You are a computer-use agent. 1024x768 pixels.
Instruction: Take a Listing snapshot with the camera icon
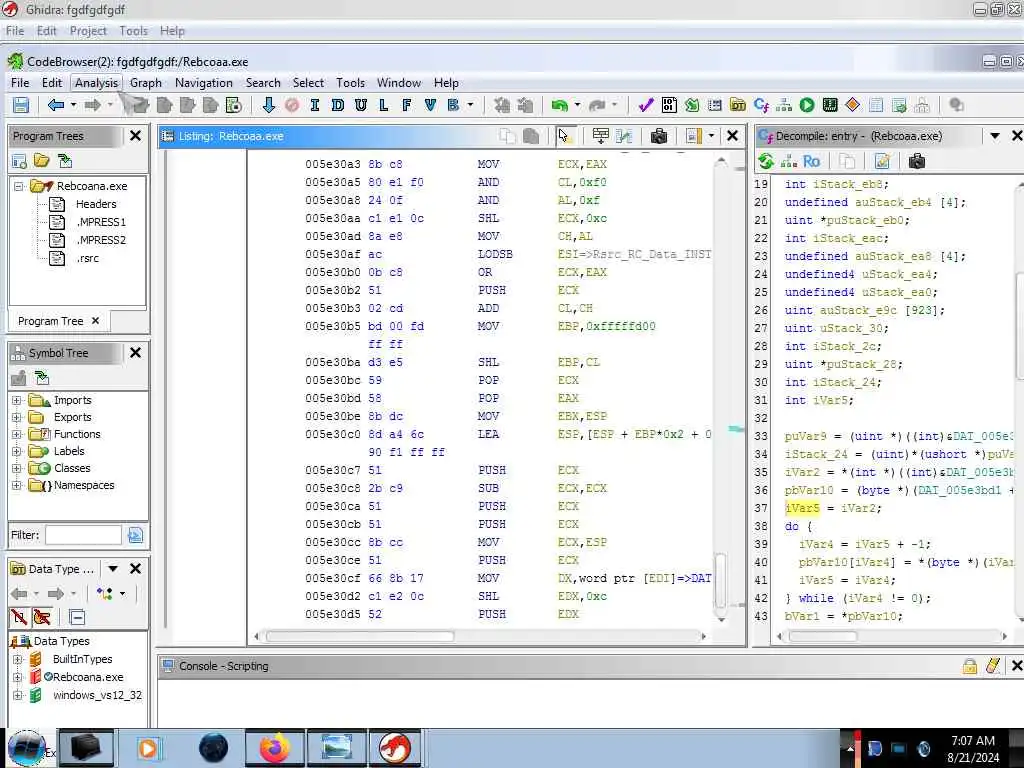659,136
